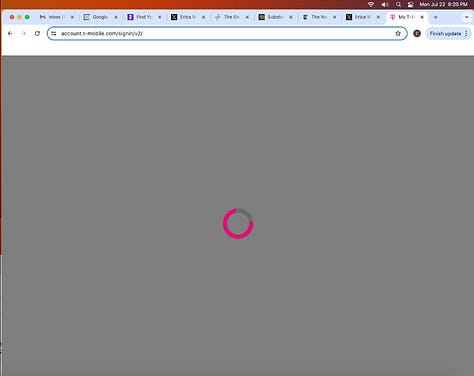This screenshot has height=376, width=474.
Task: Close the Google tab
Action: pos(116,17)
